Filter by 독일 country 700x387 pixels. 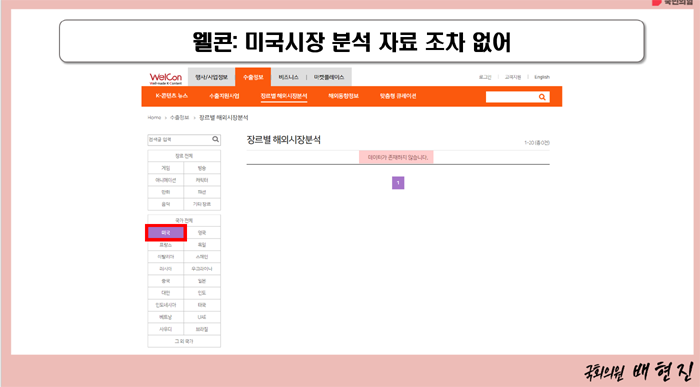(202, 245)
